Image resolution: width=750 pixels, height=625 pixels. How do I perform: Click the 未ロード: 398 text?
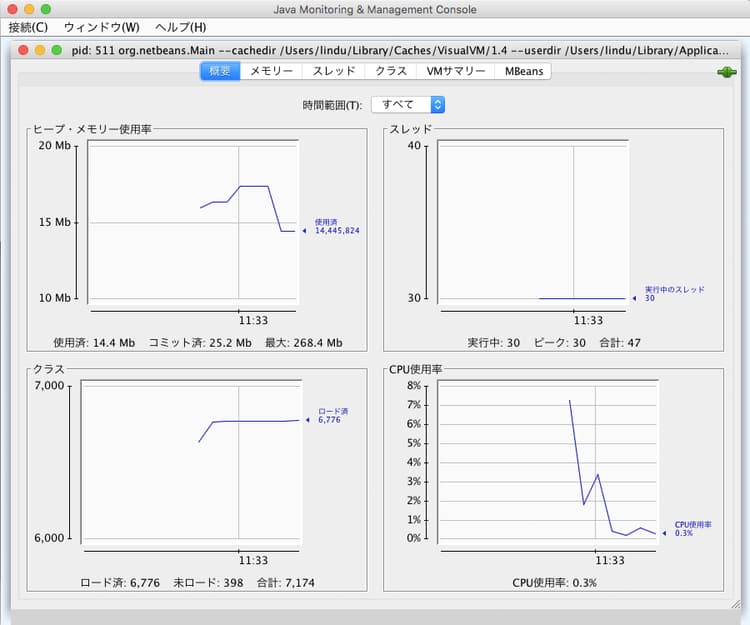pos(208,583)
